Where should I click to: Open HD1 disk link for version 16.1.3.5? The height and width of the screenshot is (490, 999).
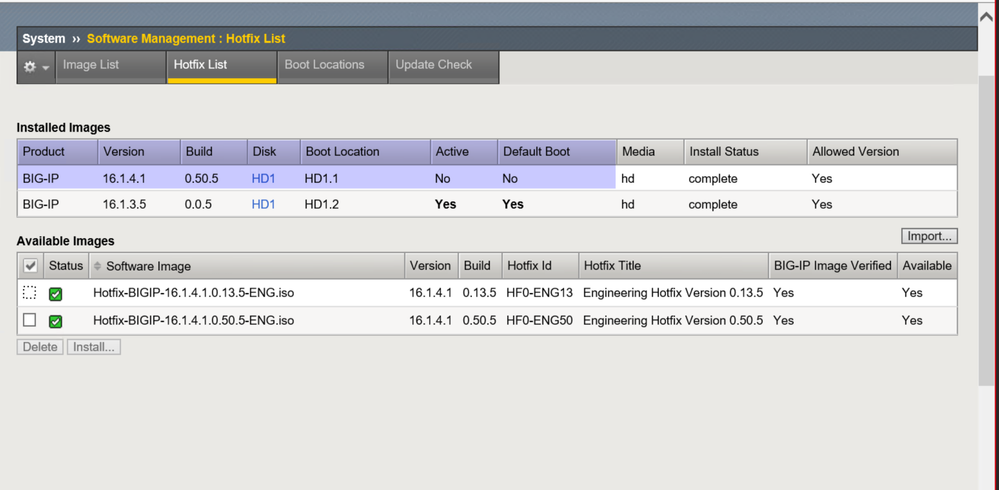[x=263, y=205]
